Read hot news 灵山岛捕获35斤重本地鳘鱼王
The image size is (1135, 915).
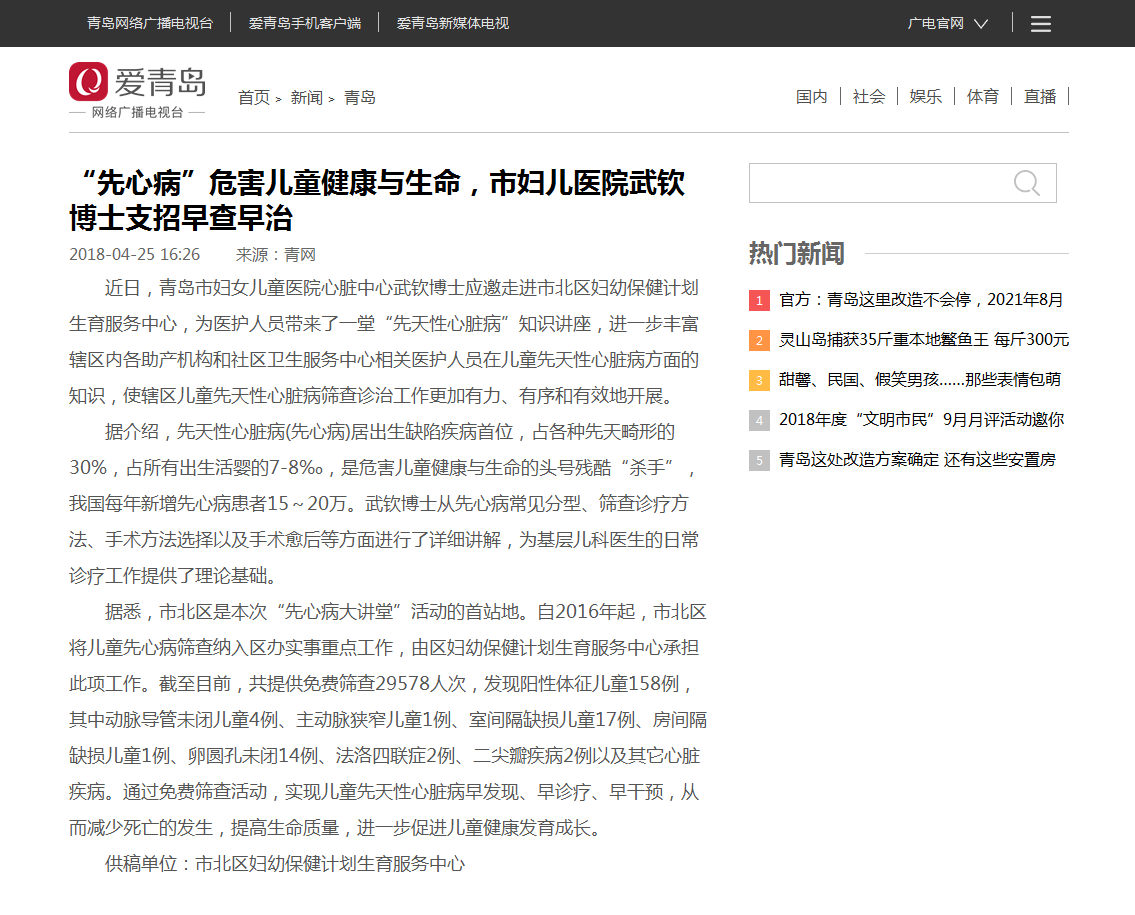coord(924,340)
